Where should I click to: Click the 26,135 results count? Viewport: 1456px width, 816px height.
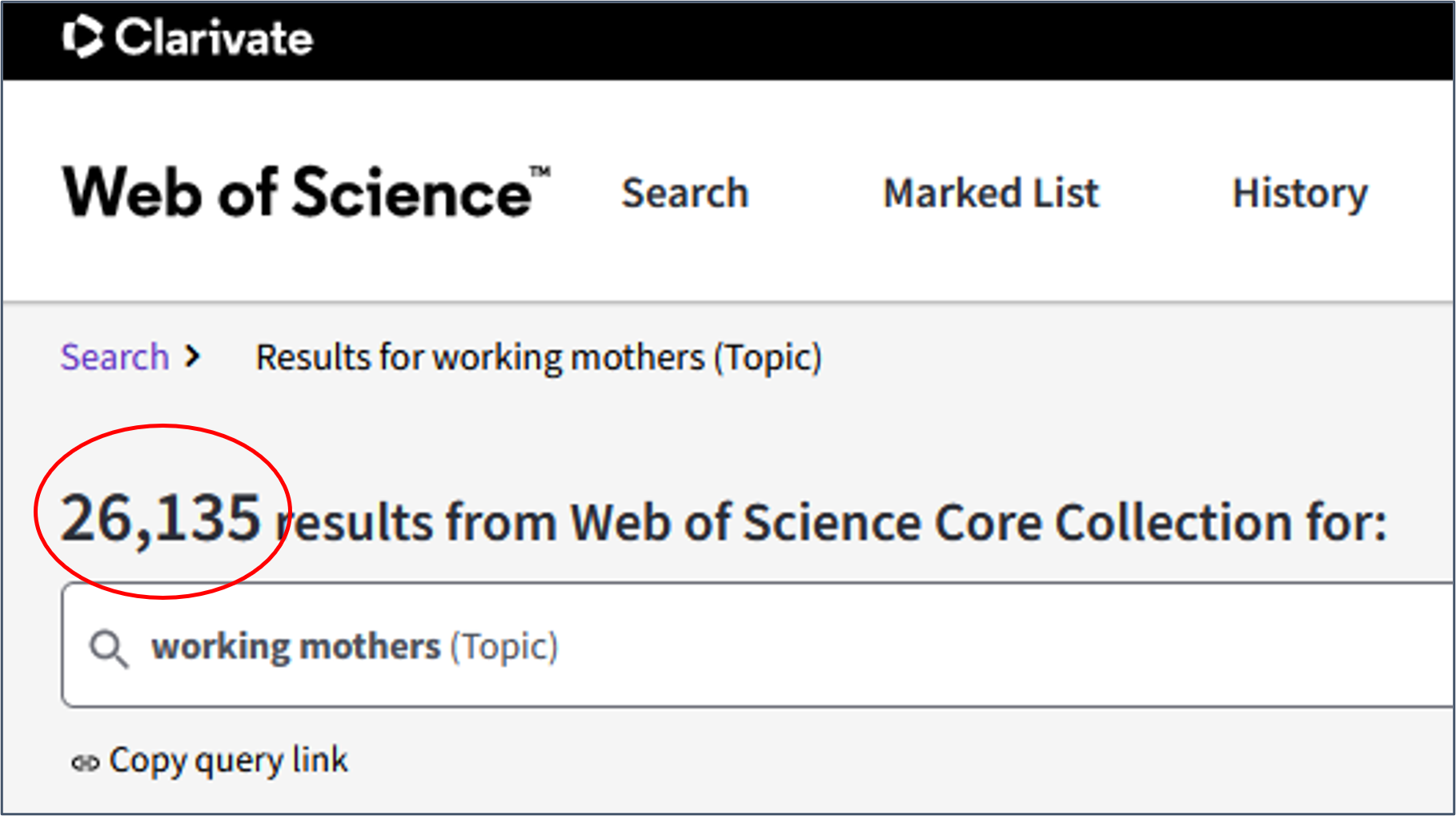point(161,518)
